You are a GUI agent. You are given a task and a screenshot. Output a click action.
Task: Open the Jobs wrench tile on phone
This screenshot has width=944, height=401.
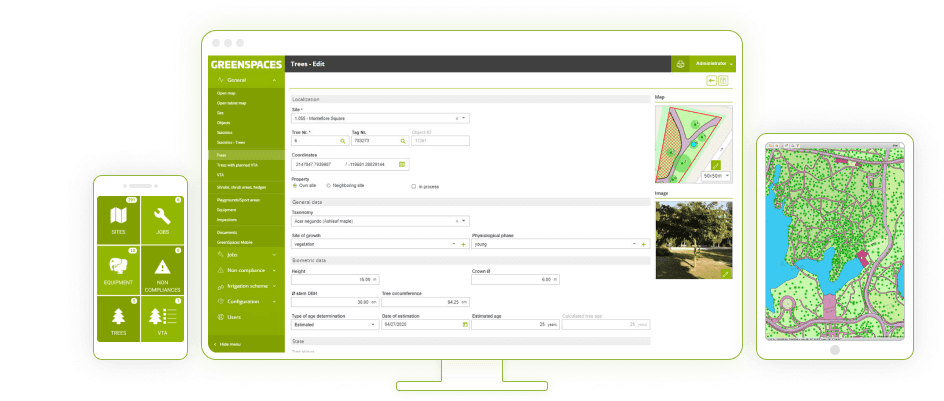162,220
